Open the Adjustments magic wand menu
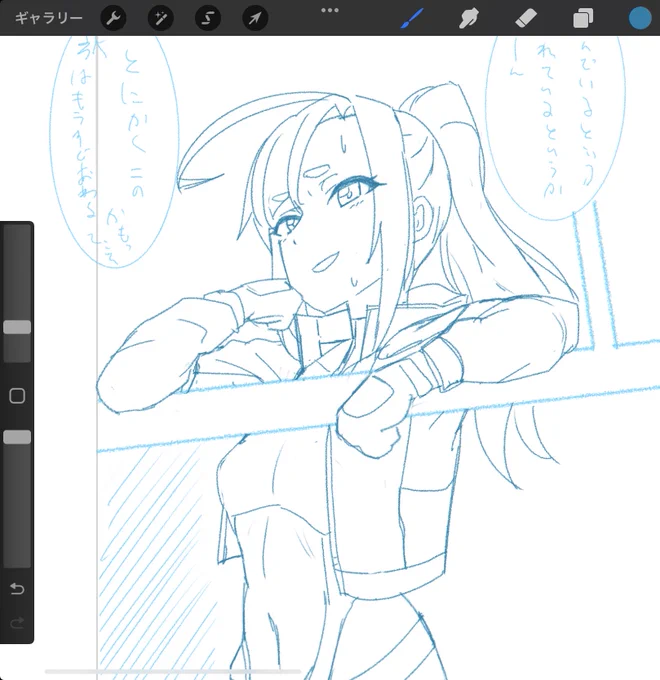The width and height of the screenshot is (660, 680). pos(160,18)
